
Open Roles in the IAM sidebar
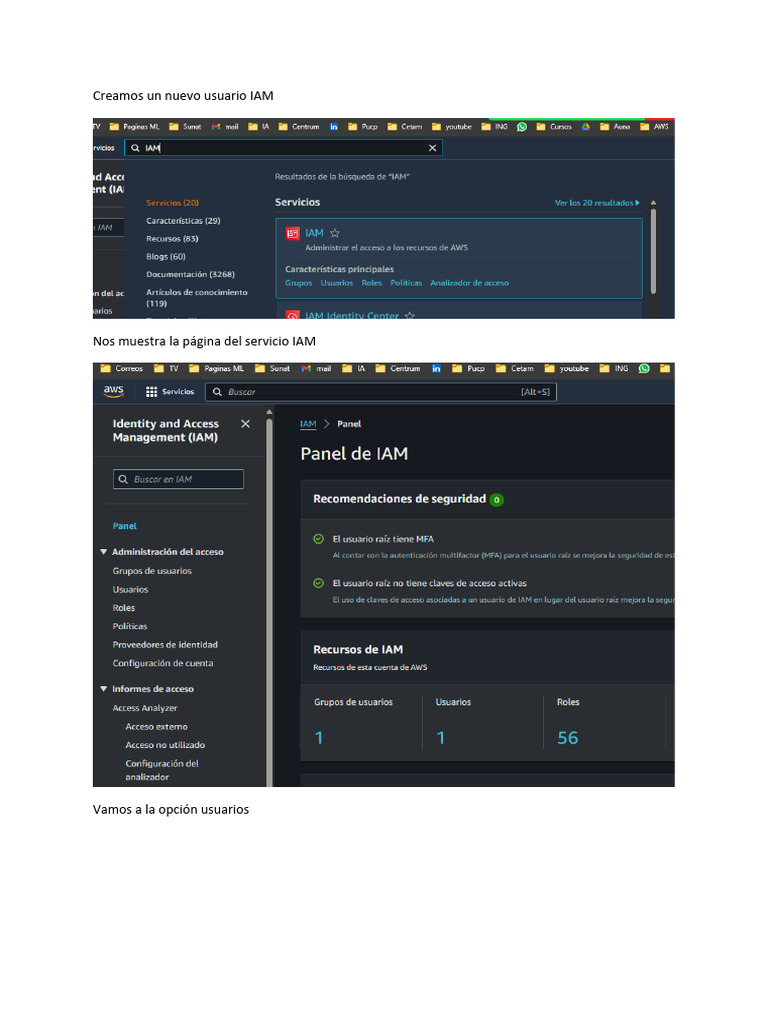point(123,608)
